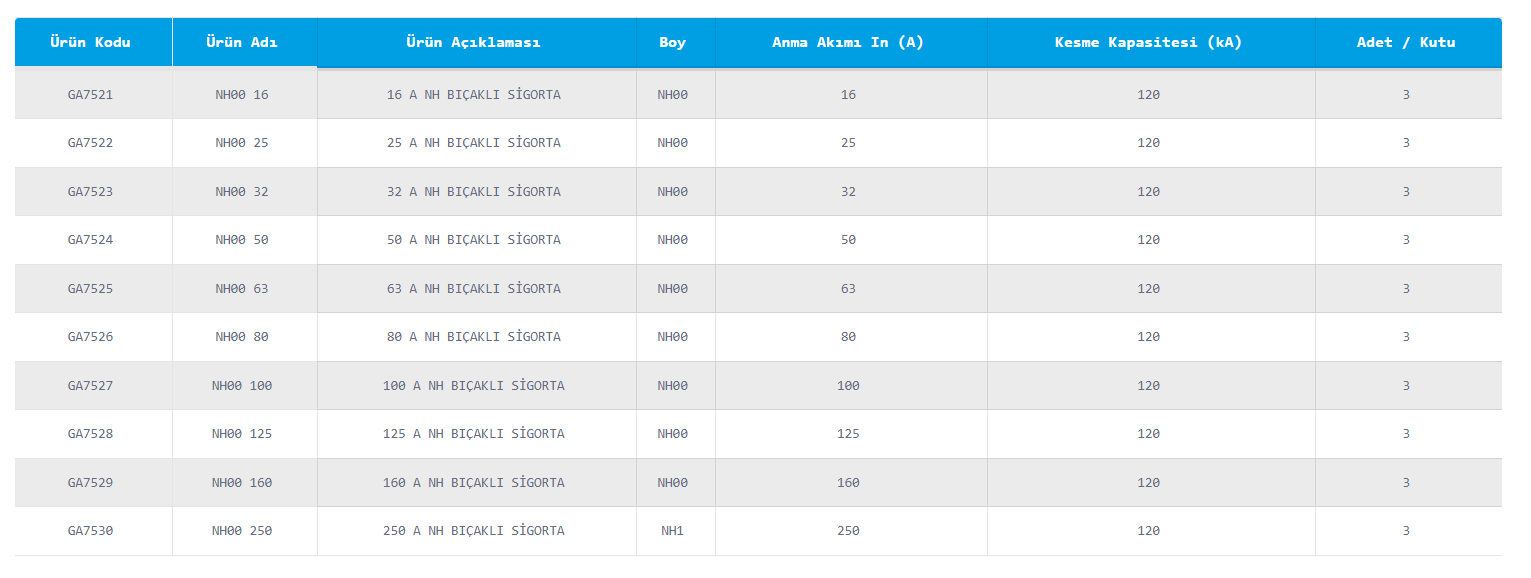Viewport: 1531px width, 578px height.
Task: Select the GA7525 product code cell
Action: pos(91,289)
